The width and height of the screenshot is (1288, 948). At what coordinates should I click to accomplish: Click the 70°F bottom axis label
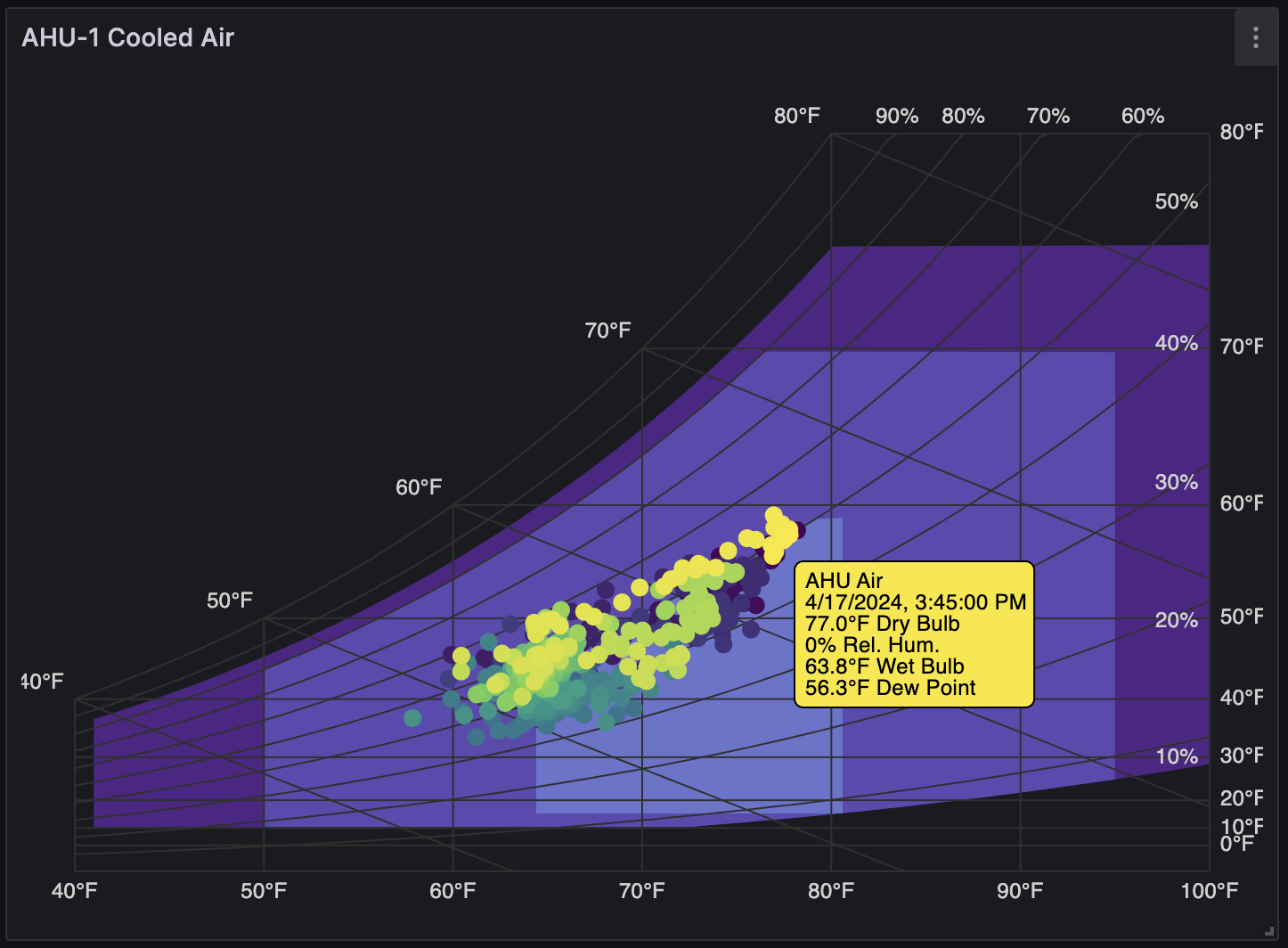(642, 891)
